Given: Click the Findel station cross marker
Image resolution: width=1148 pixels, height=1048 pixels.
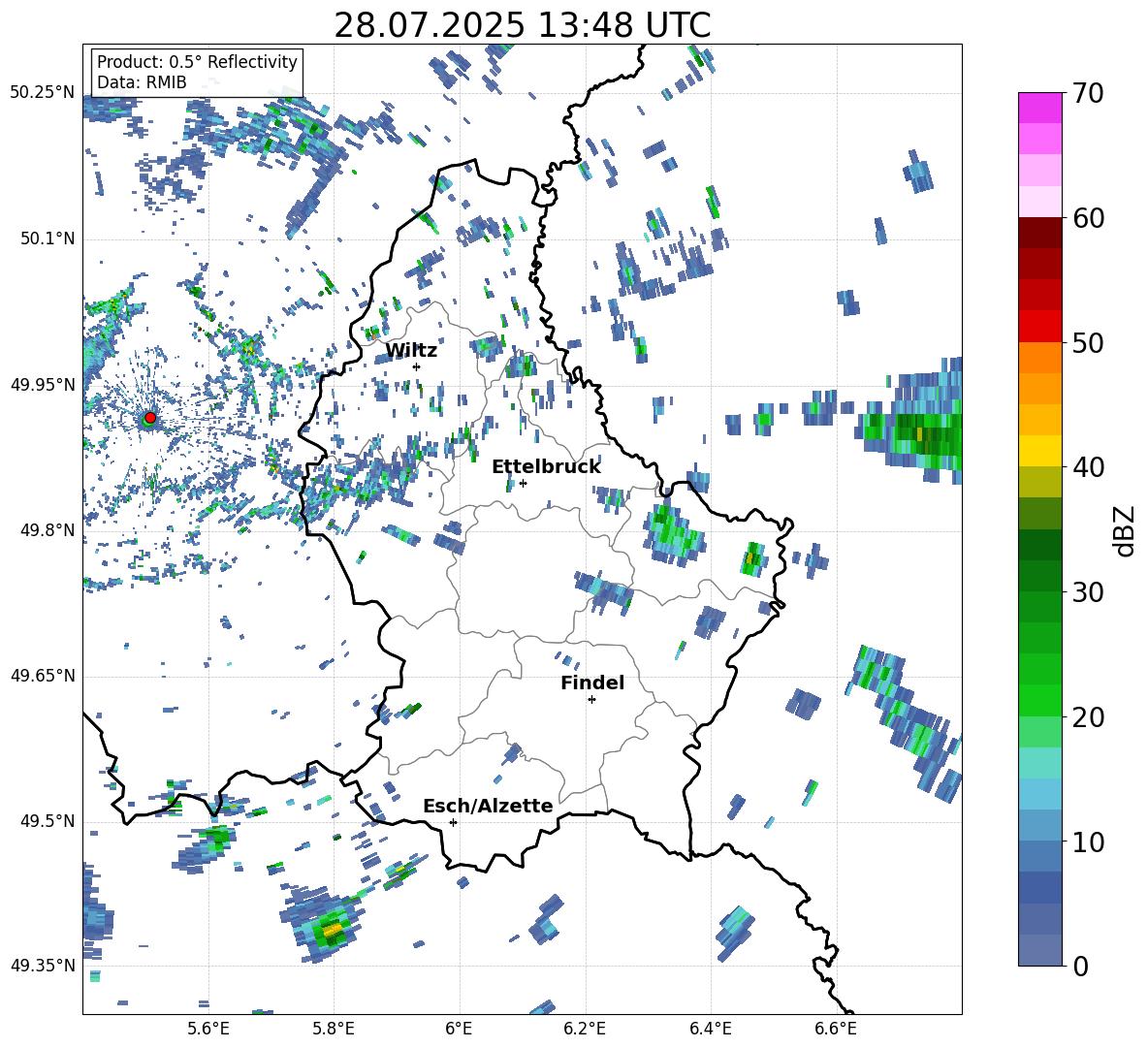Looking at the screenshot, I should [591, 700].
